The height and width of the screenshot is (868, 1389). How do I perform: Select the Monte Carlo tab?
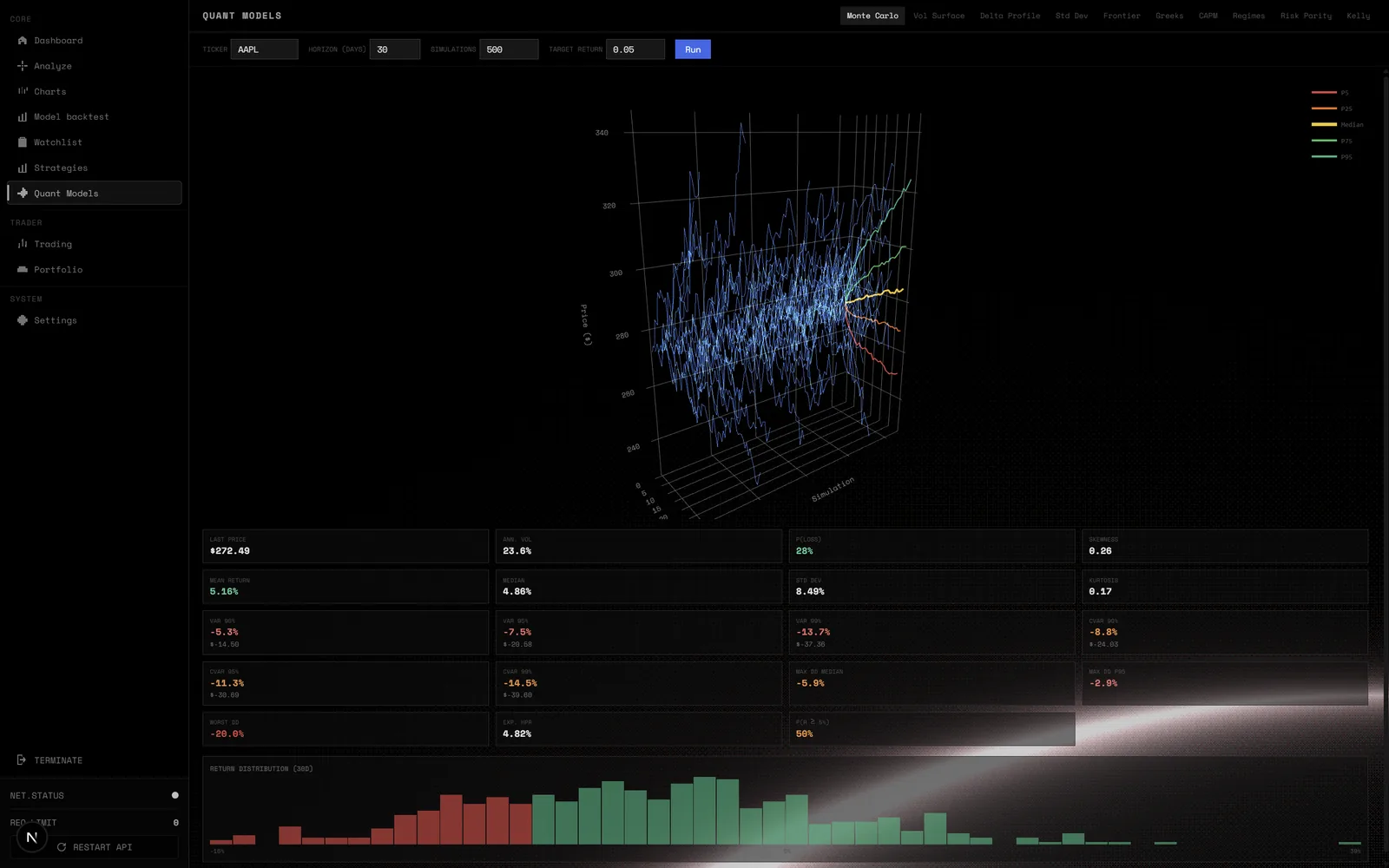pos(872,16)
